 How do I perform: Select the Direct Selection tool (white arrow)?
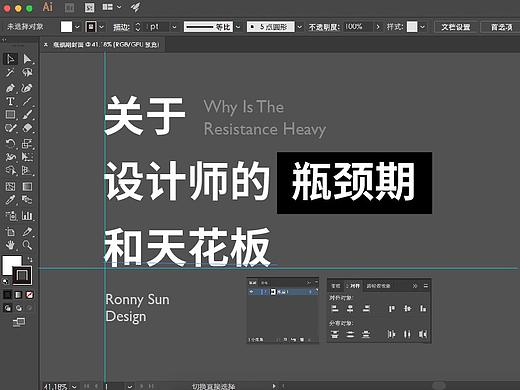click(x=27, y=59)
